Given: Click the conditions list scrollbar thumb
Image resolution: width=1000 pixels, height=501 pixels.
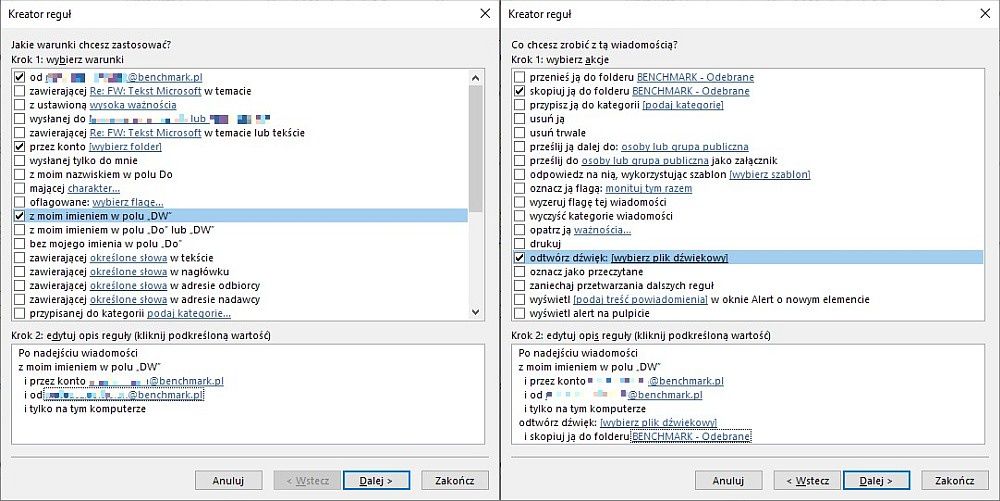Looking at the screenshot, I should coord(475,149).
